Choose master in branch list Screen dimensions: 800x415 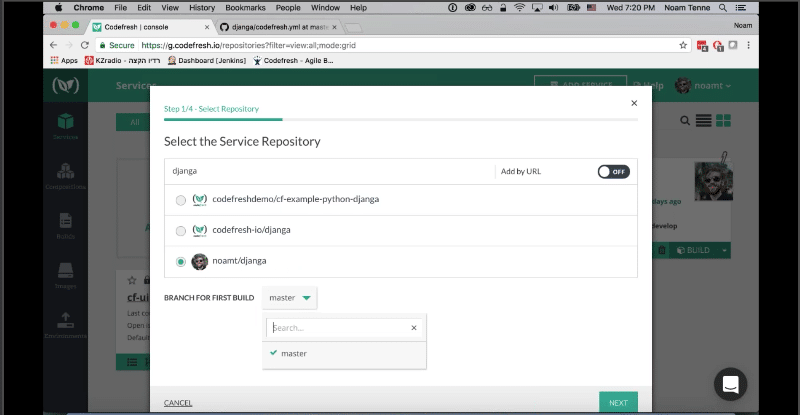tap(344, 353)
